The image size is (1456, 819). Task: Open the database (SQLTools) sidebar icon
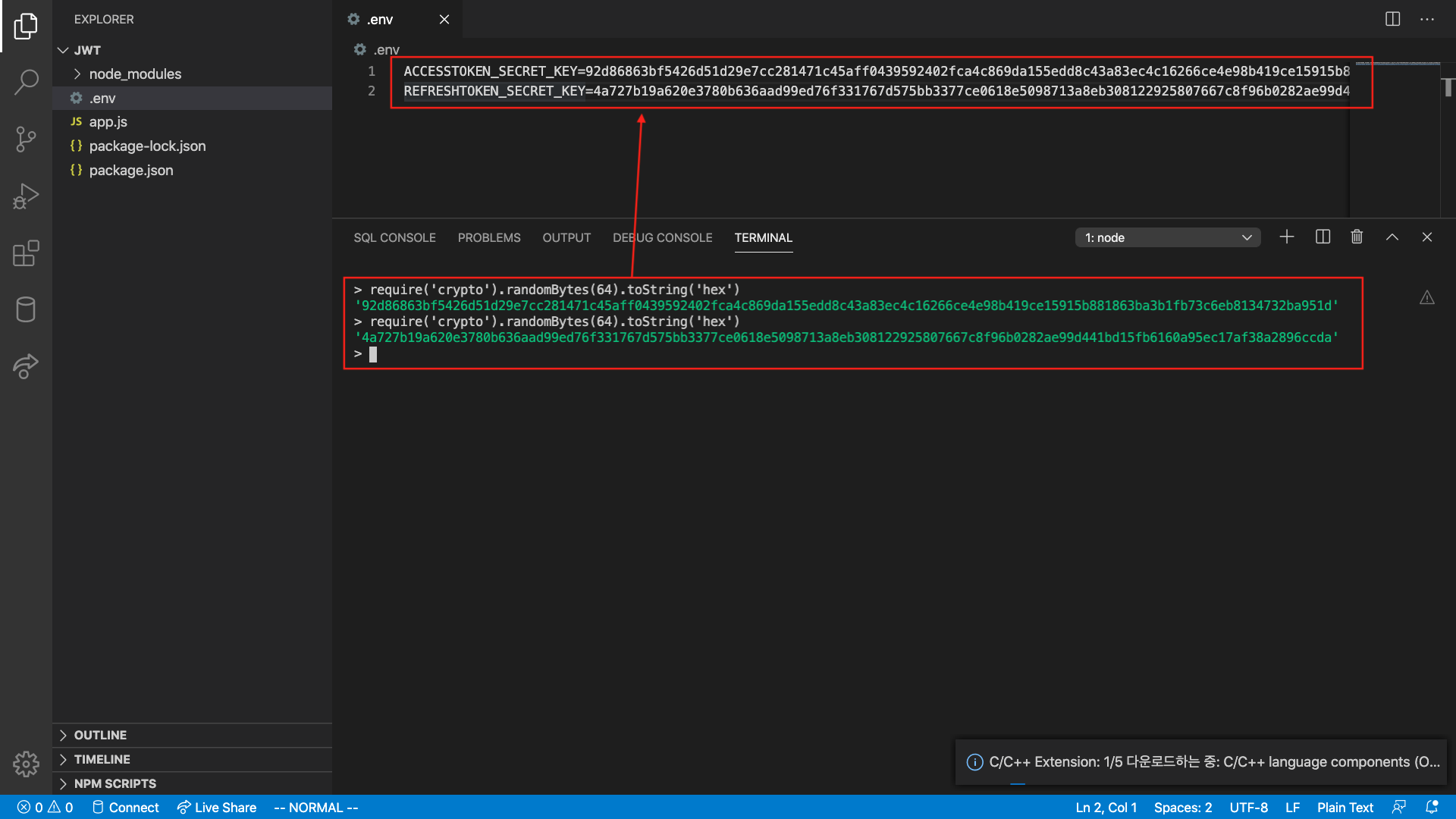26,309
